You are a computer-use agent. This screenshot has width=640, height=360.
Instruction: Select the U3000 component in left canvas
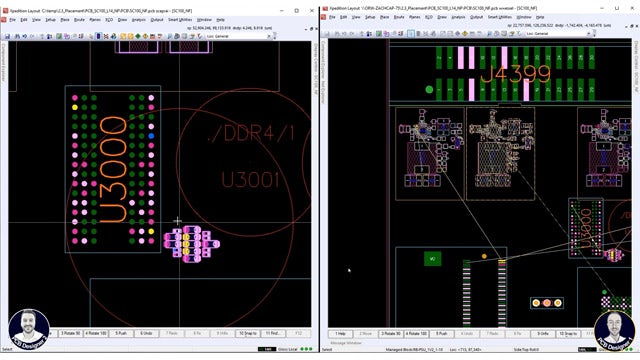click(x=113, y=169)
